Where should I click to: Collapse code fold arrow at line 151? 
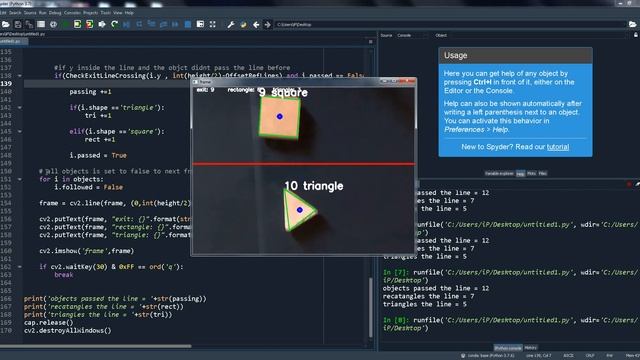[20, 179]
